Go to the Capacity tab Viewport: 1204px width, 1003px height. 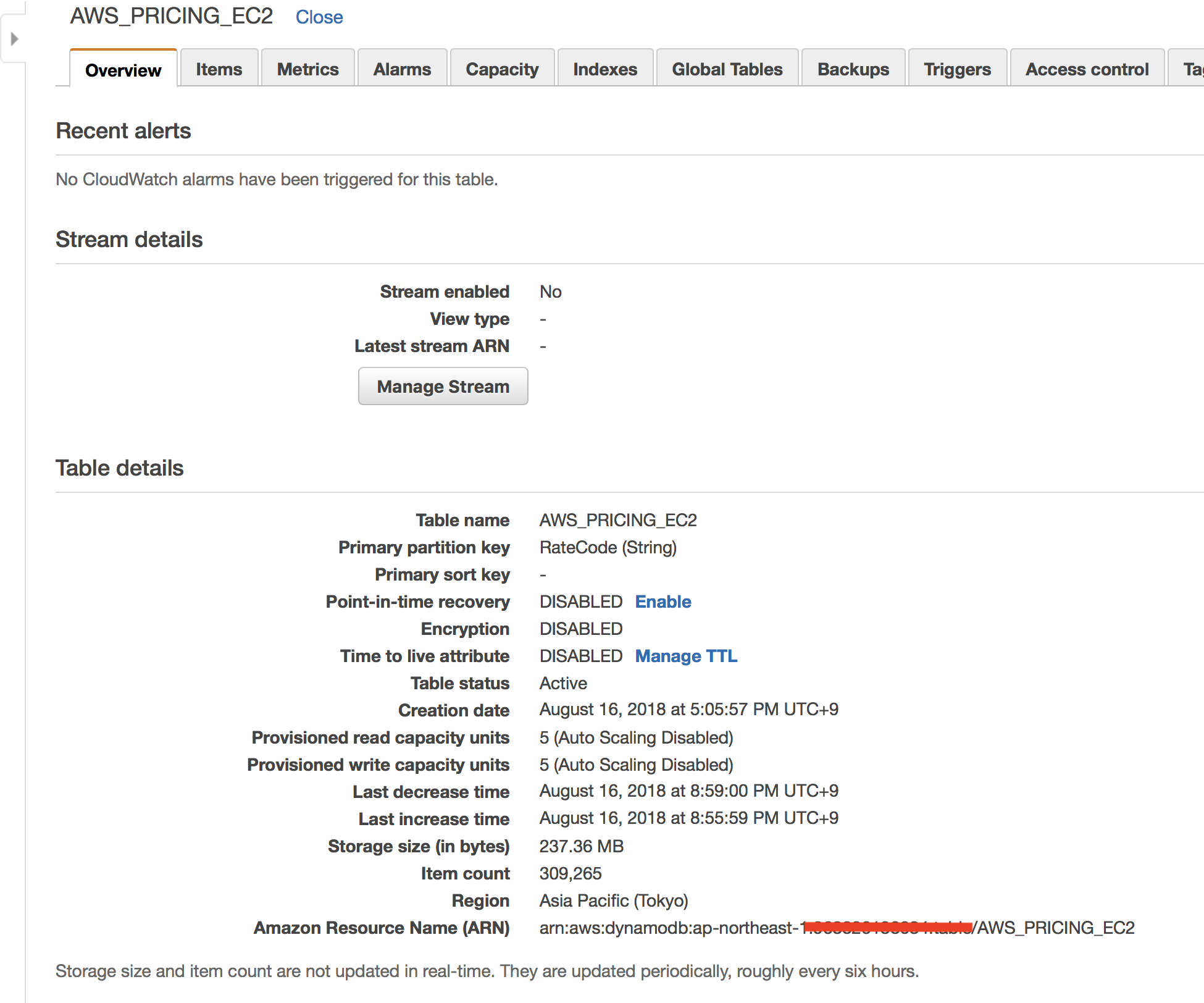[503, 69]
